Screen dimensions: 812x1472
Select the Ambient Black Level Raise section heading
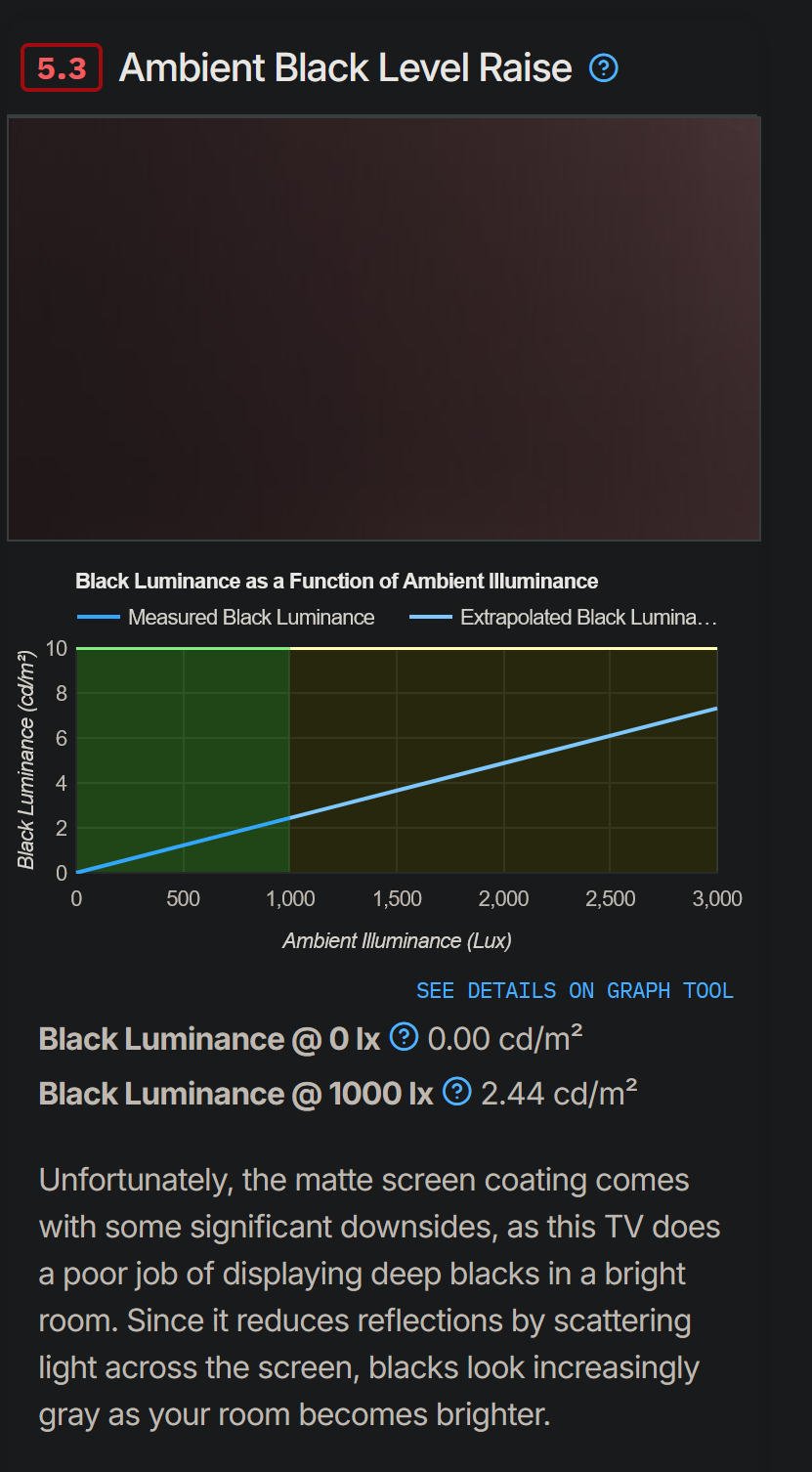pos(345,67)
